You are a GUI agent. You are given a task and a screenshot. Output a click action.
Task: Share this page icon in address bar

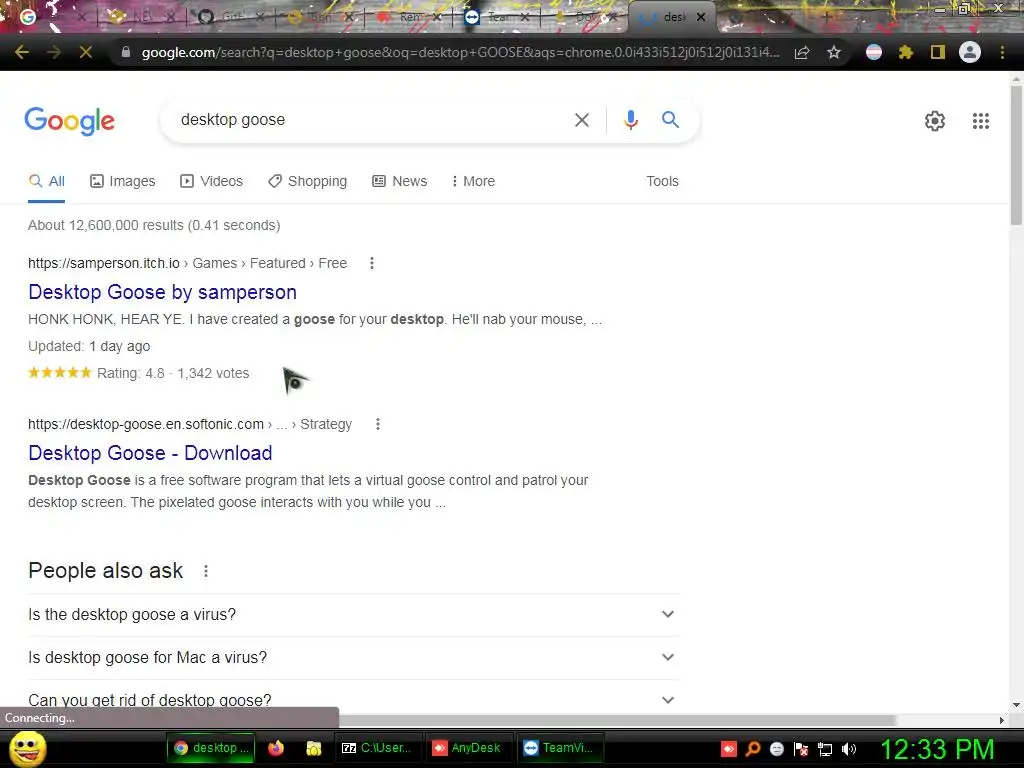coord(802,52)
